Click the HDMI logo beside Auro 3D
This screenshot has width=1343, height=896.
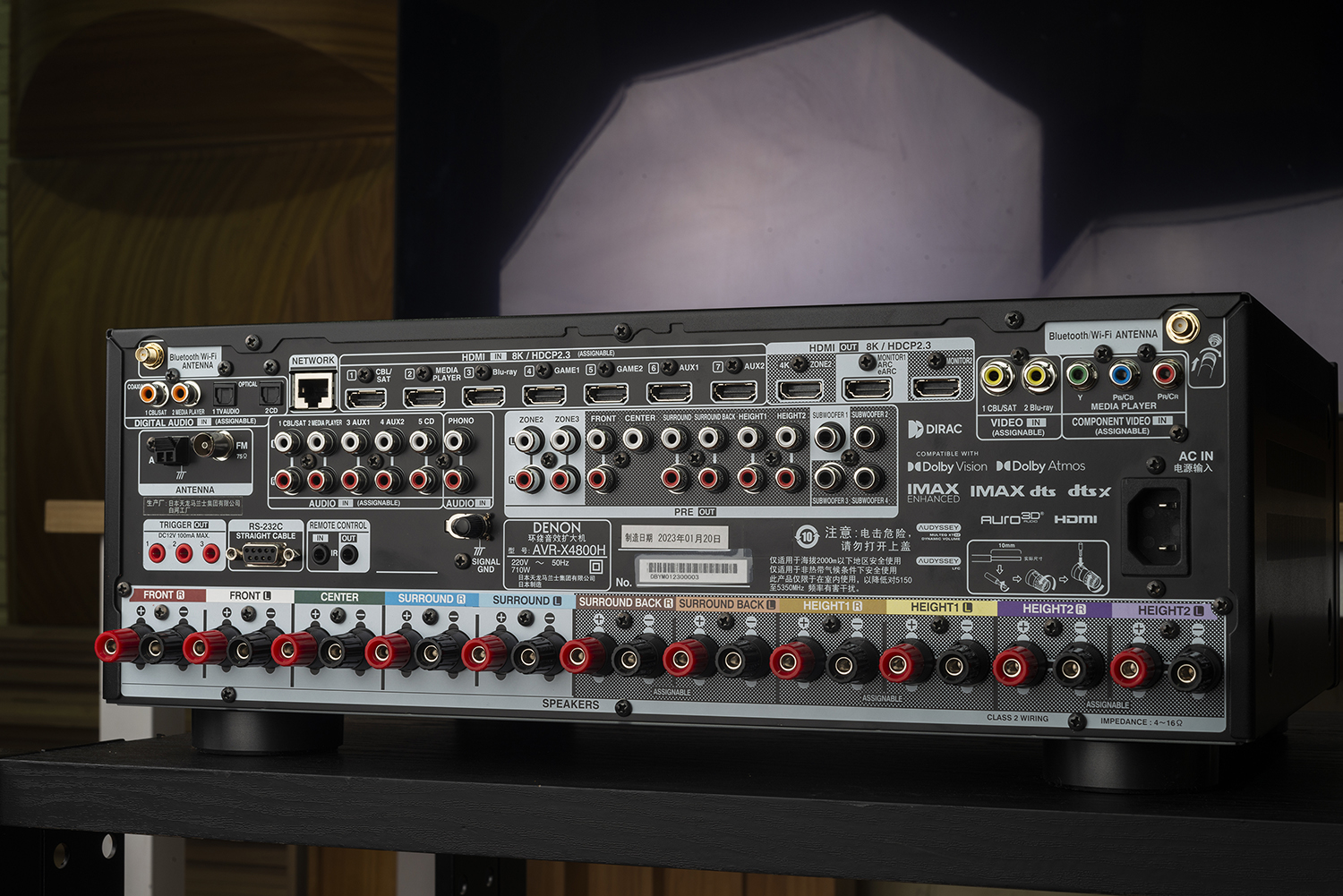tap(1075, 519)
